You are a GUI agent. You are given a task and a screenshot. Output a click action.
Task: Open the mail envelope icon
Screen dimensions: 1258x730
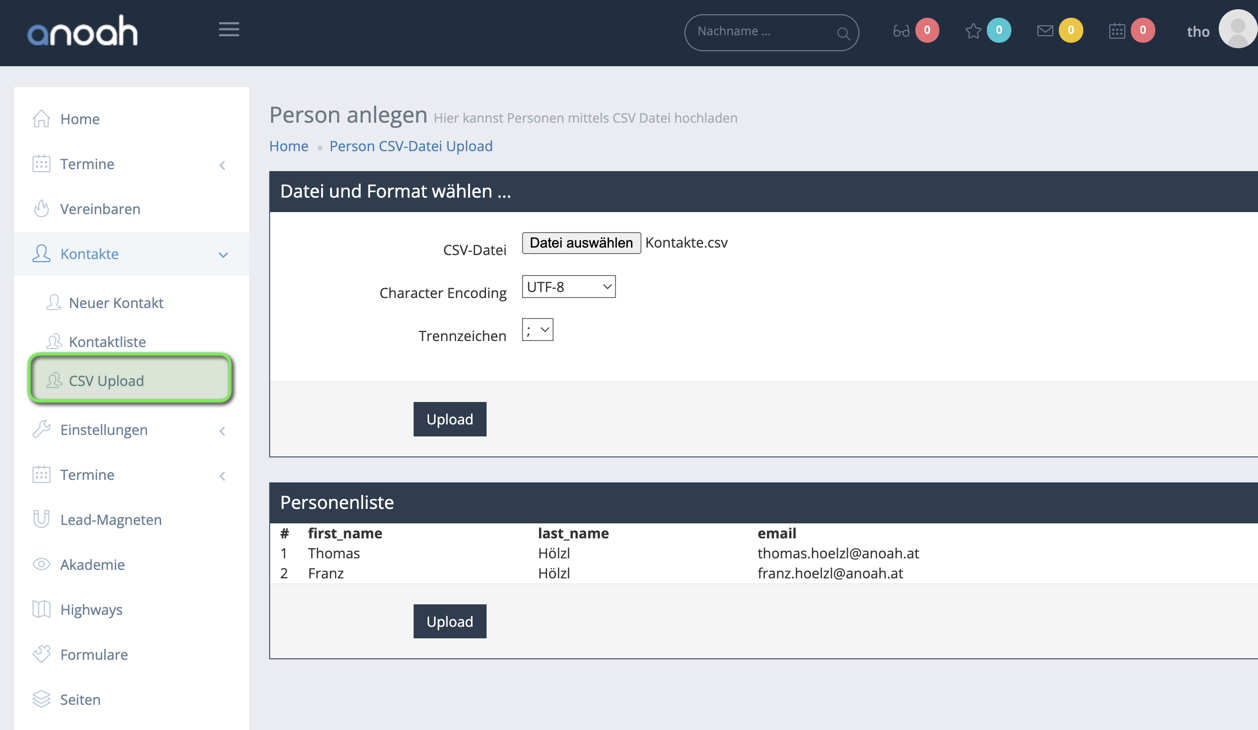coord(1045,31)
